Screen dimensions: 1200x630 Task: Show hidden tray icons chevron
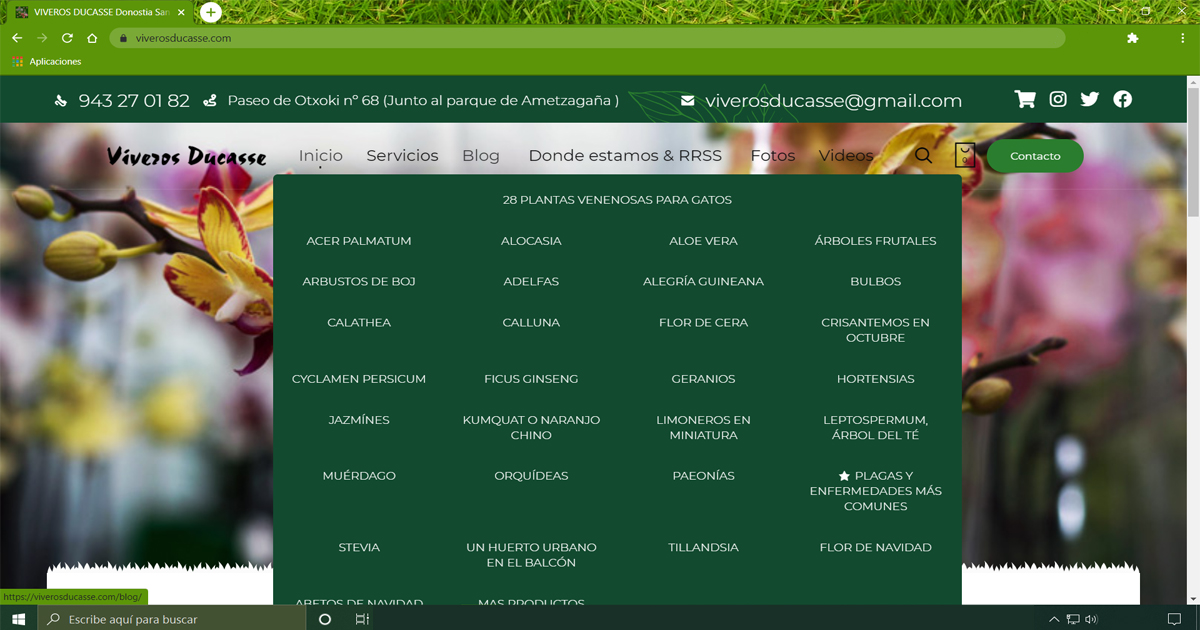[x=1053, y=619]
